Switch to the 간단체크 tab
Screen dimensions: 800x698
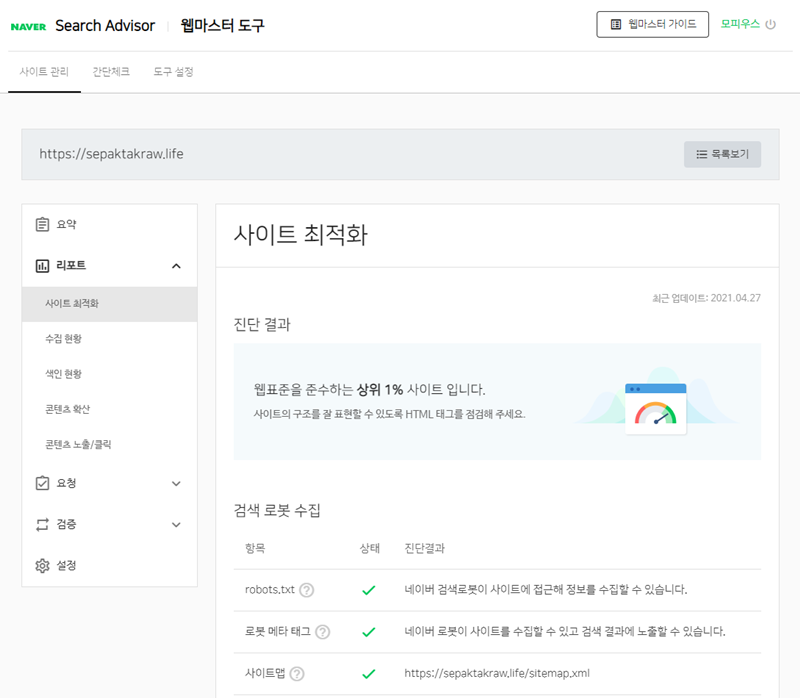point(109,72)
